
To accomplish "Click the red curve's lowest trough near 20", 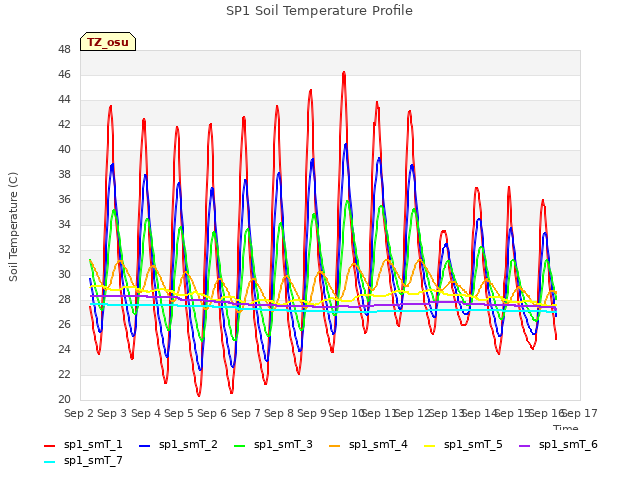I will click(199, 395).
